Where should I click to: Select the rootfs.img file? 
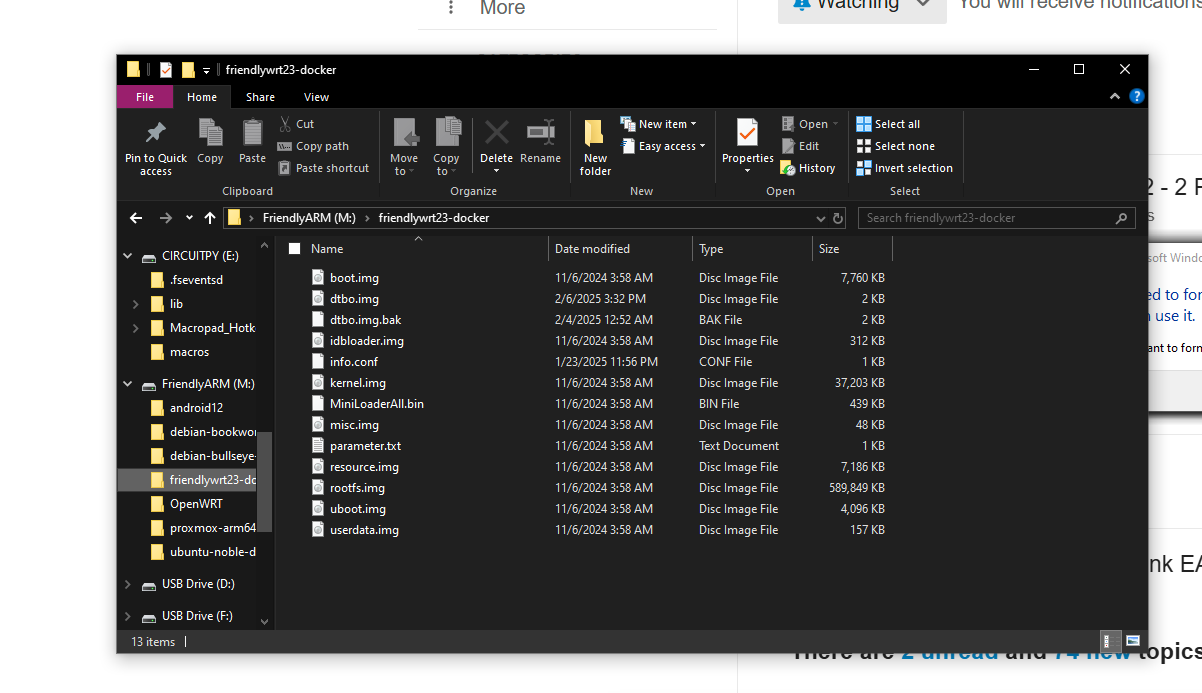click(357, 488)
